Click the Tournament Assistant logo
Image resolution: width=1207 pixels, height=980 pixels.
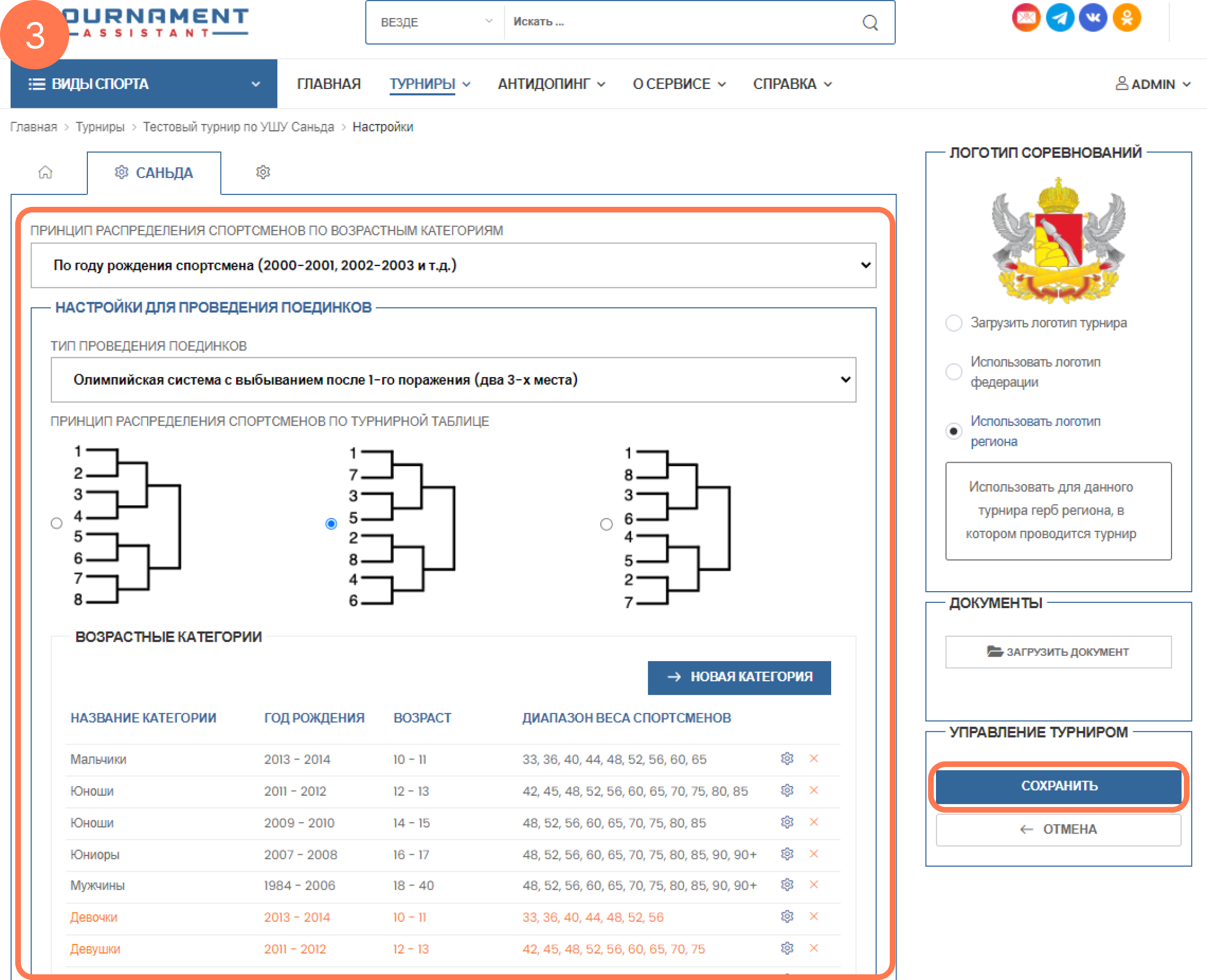point(156,23)
